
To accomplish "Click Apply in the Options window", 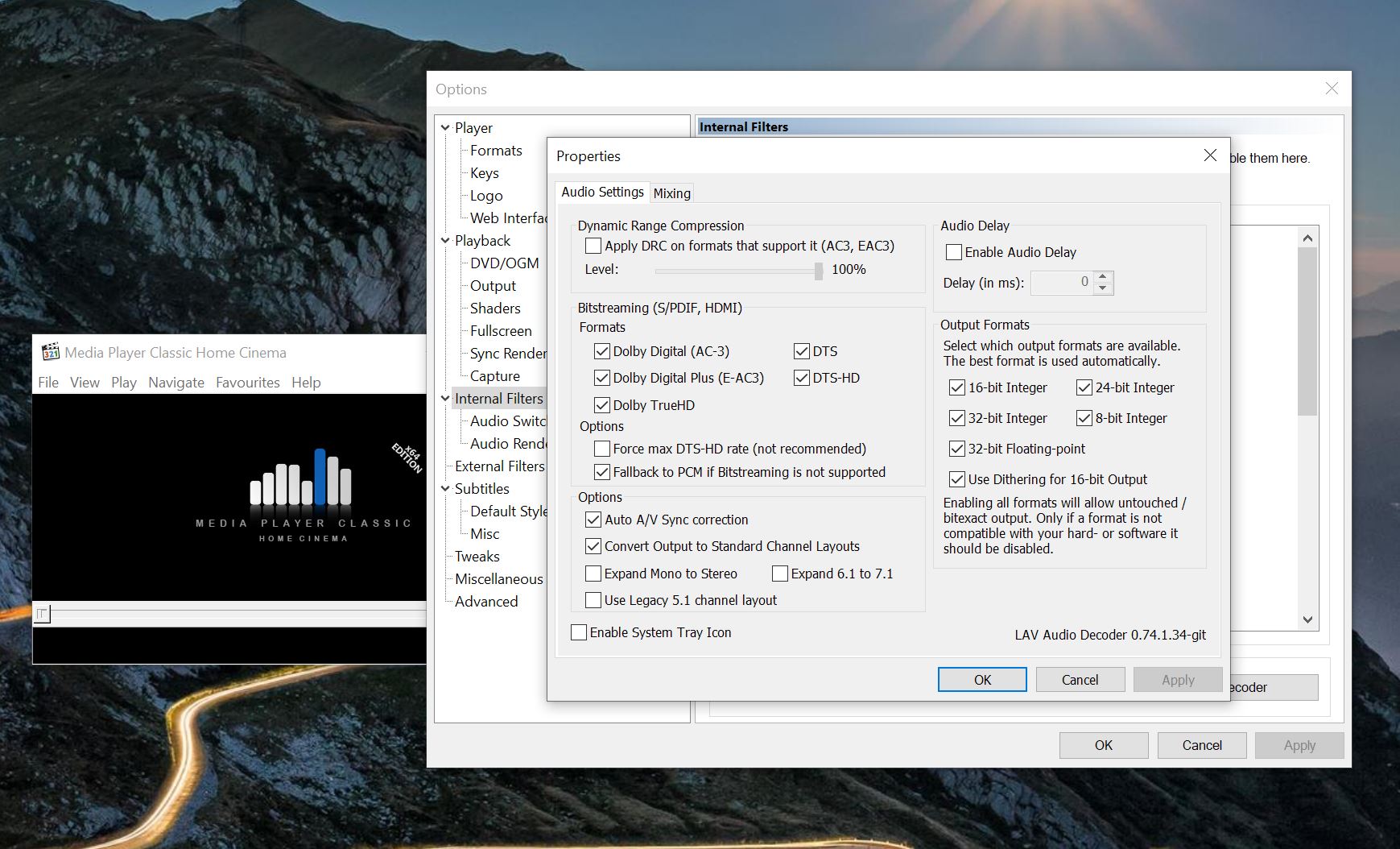I will [1299, 745].
